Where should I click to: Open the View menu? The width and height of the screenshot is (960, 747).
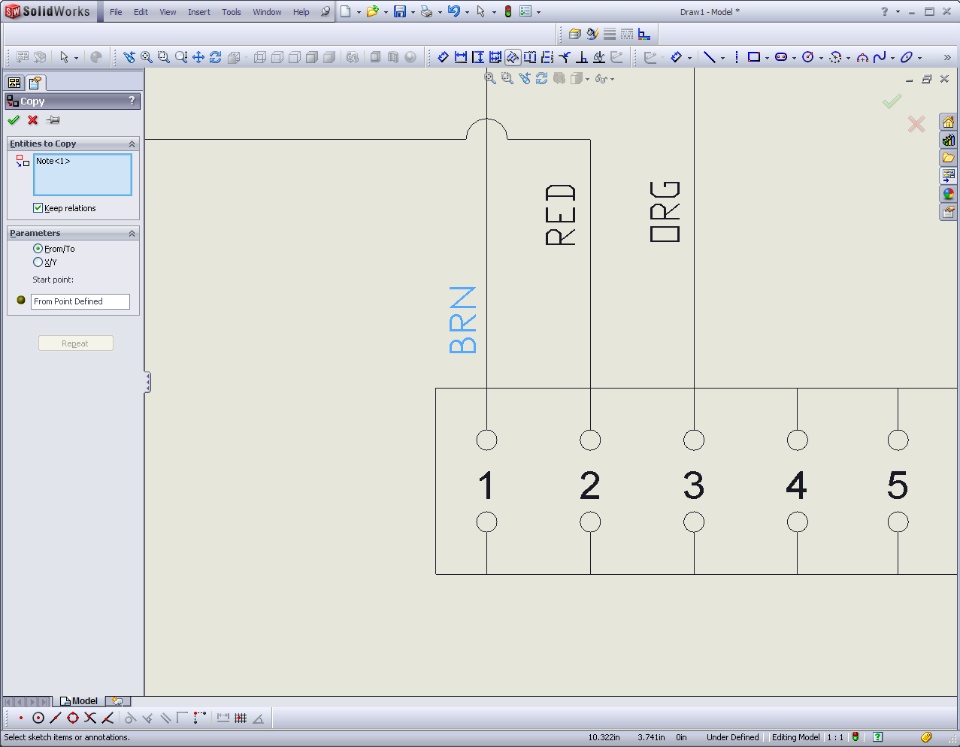tap(168, 12)
